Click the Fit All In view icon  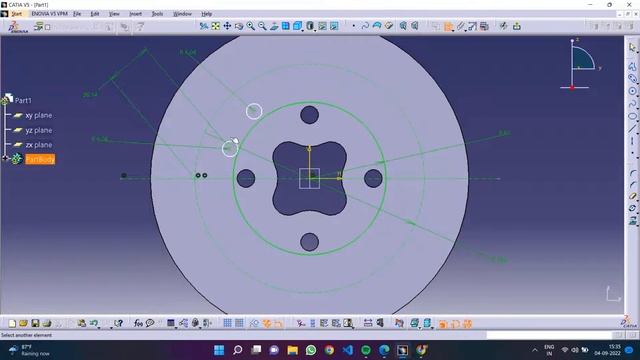(x=216, y=27)
